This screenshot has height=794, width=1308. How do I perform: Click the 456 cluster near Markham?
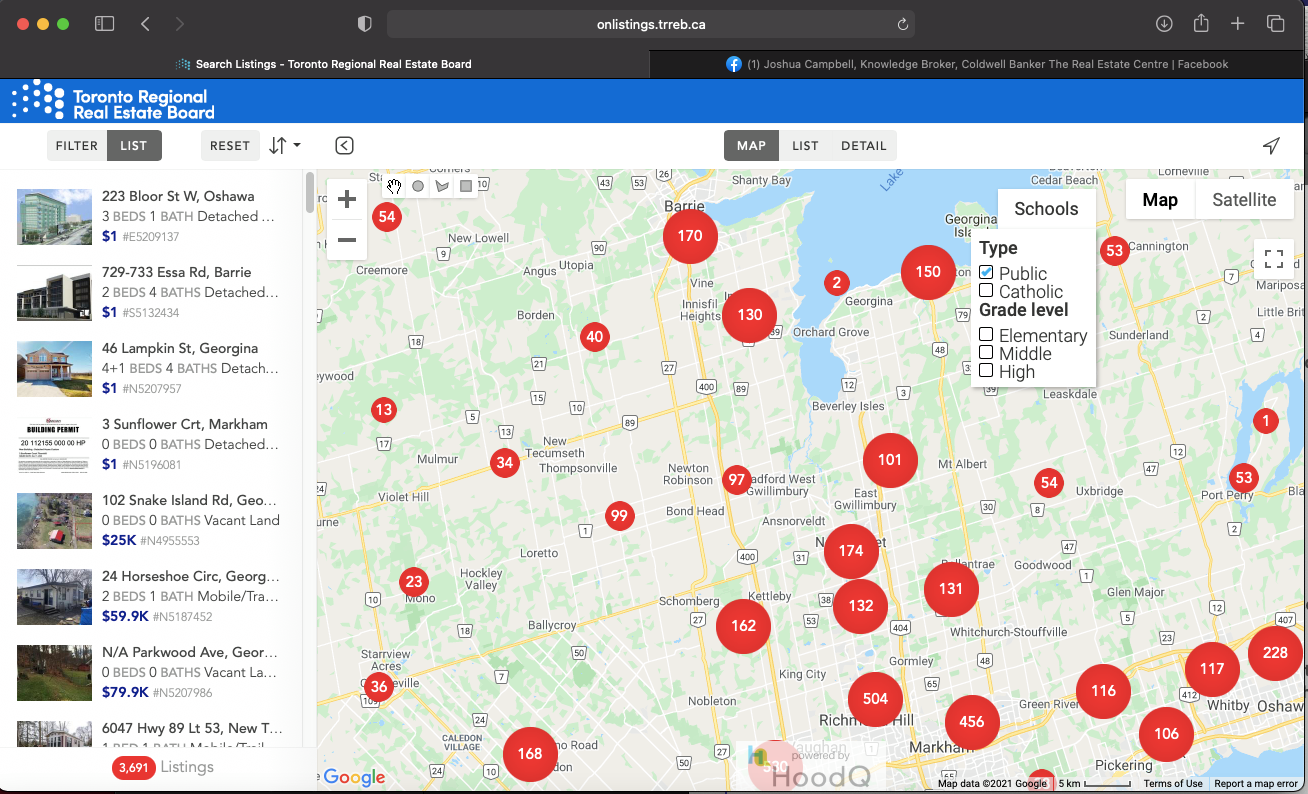tap(972, 721)
